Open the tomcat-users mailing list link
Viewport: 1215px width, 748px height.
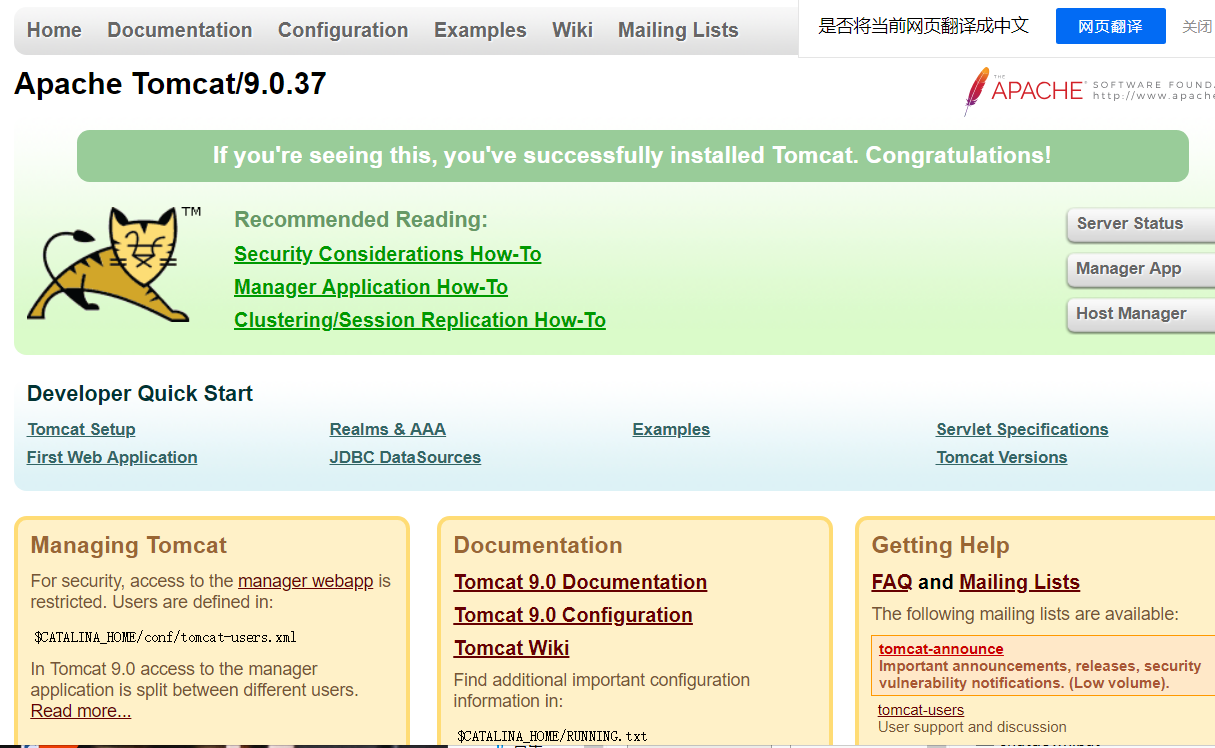[921, 710]
